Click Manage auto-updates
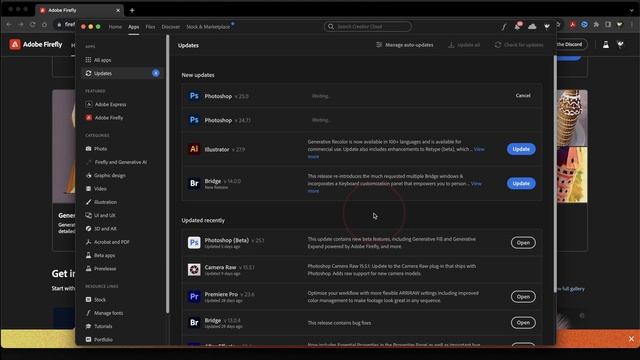The width and height of the screenshot is (640, 360). (x=404, y=45)
